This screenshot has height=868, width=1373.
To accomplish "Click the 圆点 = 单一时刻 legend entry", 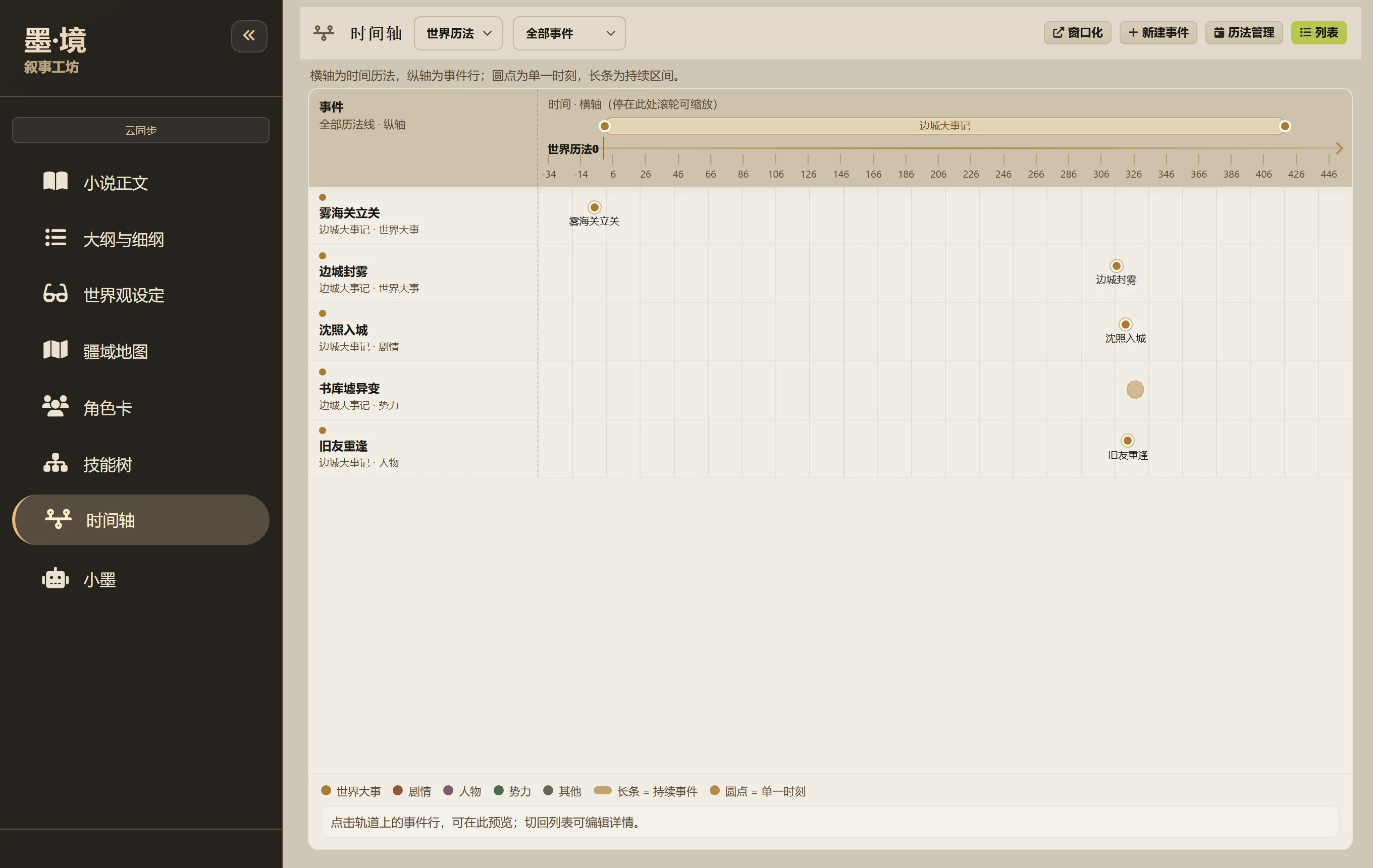I will click(758, 791).
